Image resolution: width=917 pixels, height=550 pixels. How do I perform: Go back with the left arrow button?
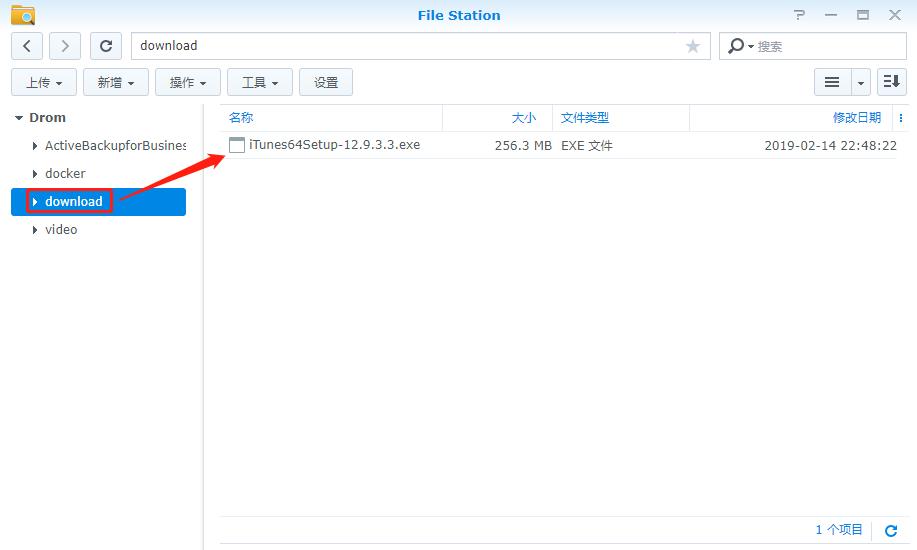27,46
